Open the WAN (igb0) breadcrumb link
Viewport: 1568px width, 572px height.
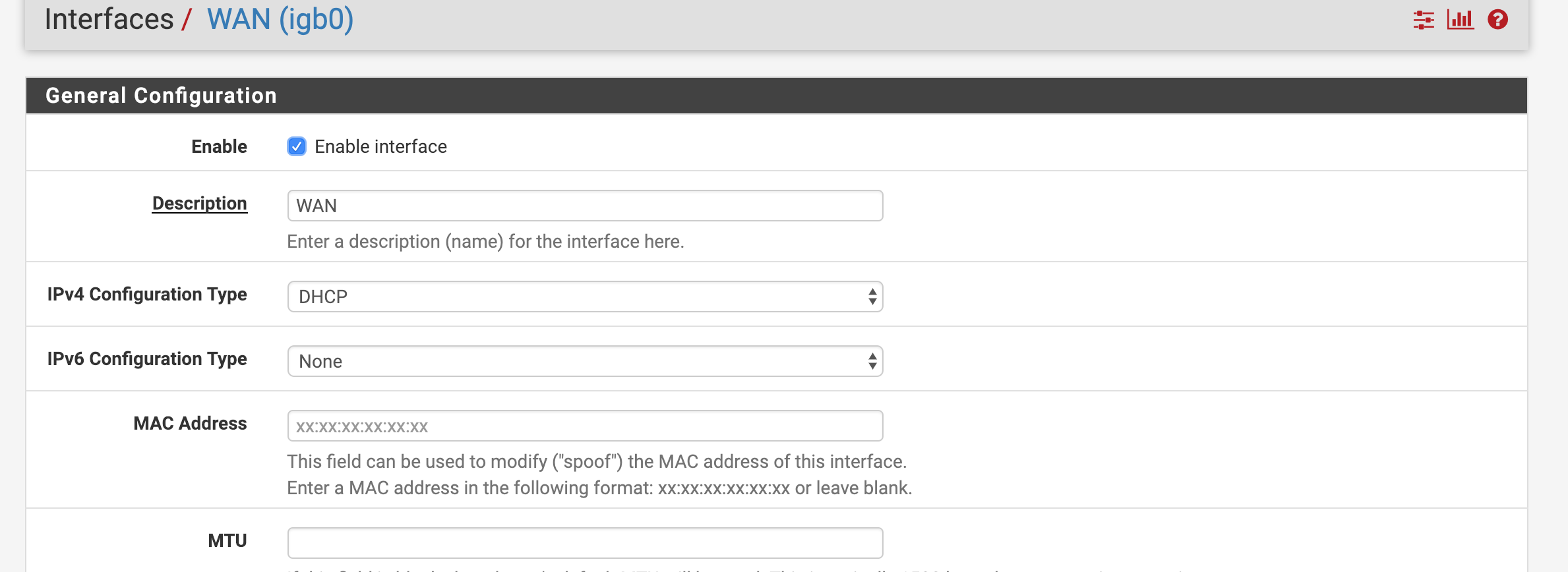tap(280, 19)
